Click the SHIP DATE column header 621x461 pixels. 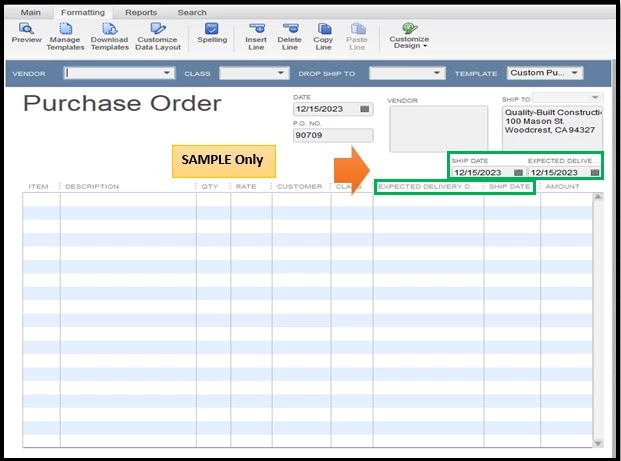point(509,187)
